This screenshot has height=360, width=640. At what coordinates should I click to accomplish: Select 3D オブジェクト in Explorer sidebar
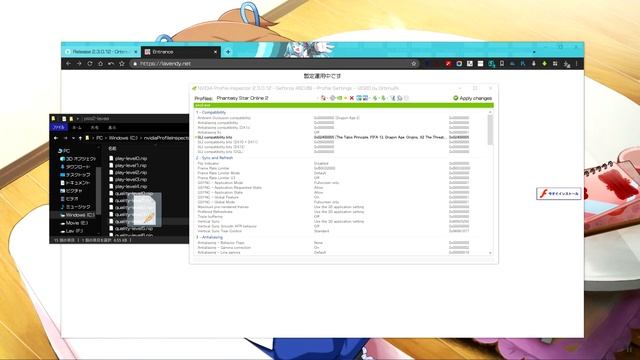[78, 159]
